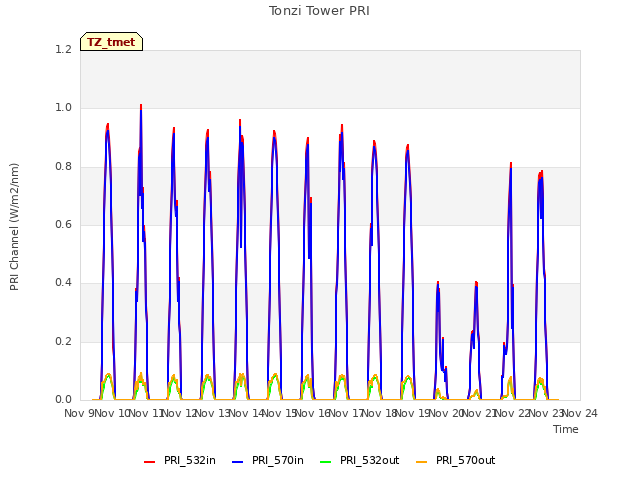
Task: Click the 1.2 y-axis tick label
Action: tap(63, 49)
